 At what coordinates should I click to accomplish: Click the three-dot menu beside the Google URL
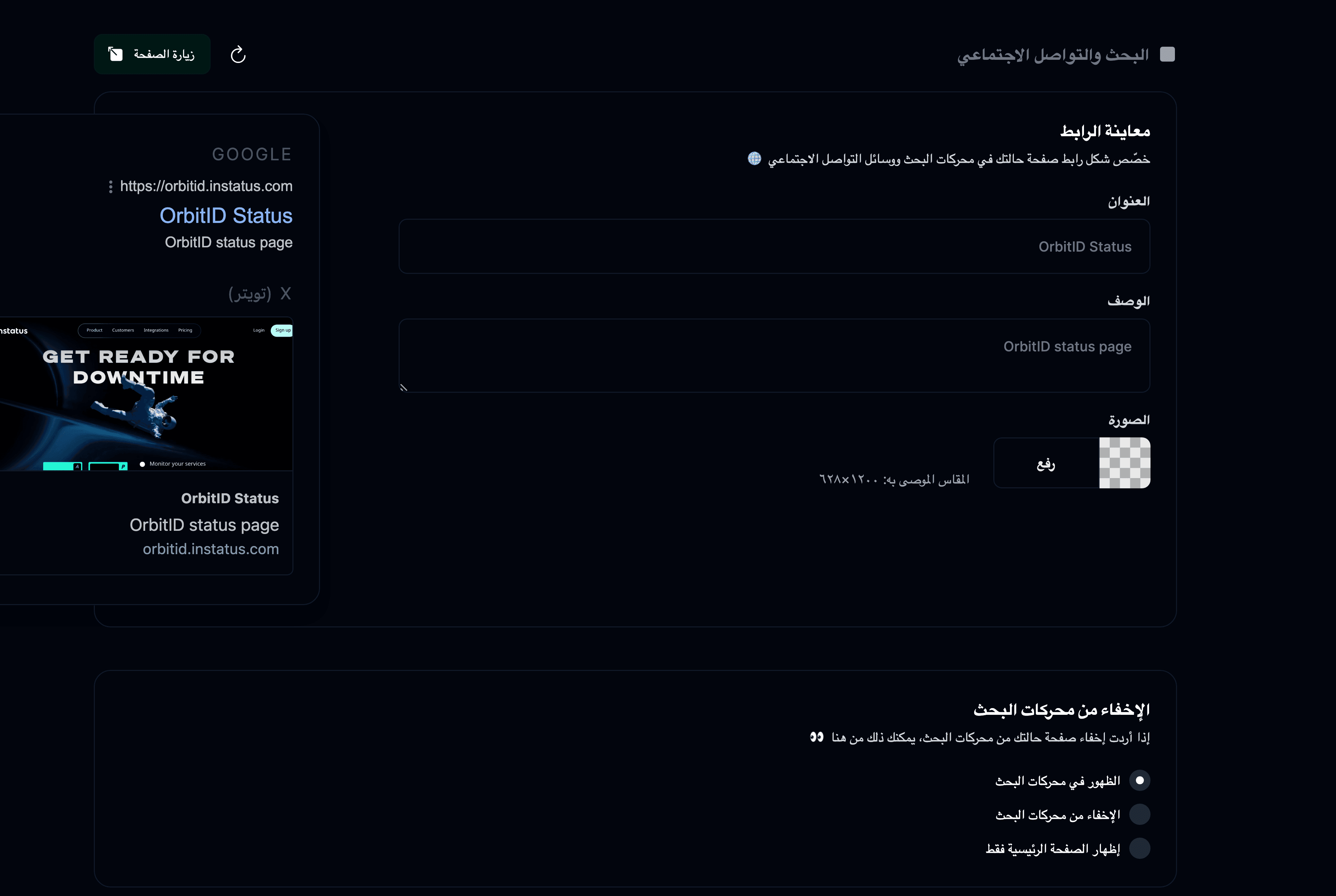110,187
